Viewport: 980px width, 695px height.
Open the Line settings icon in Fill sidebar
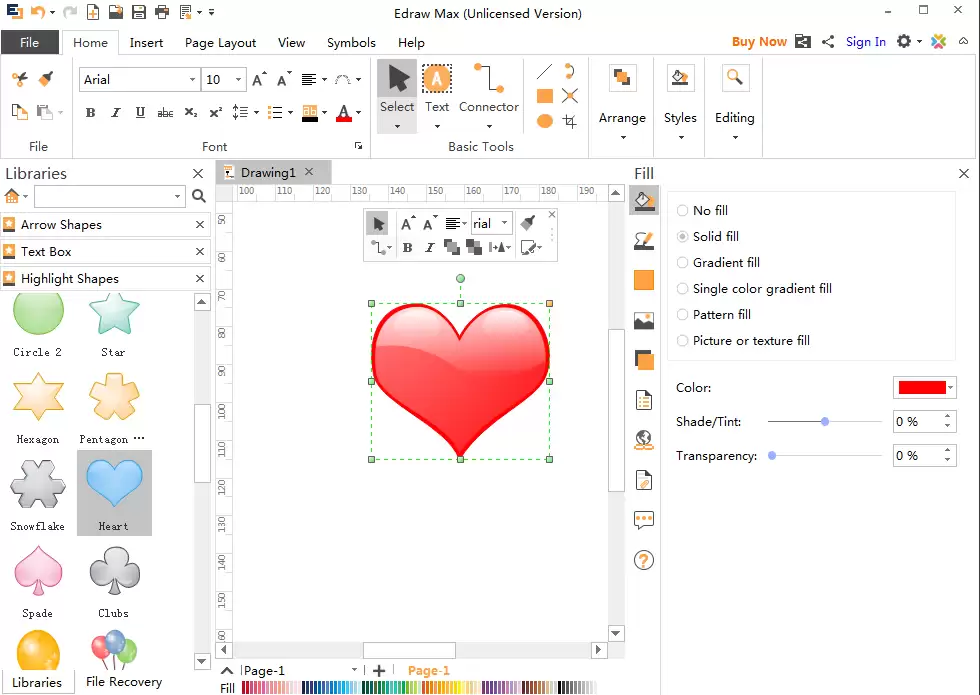pos(644,241)
